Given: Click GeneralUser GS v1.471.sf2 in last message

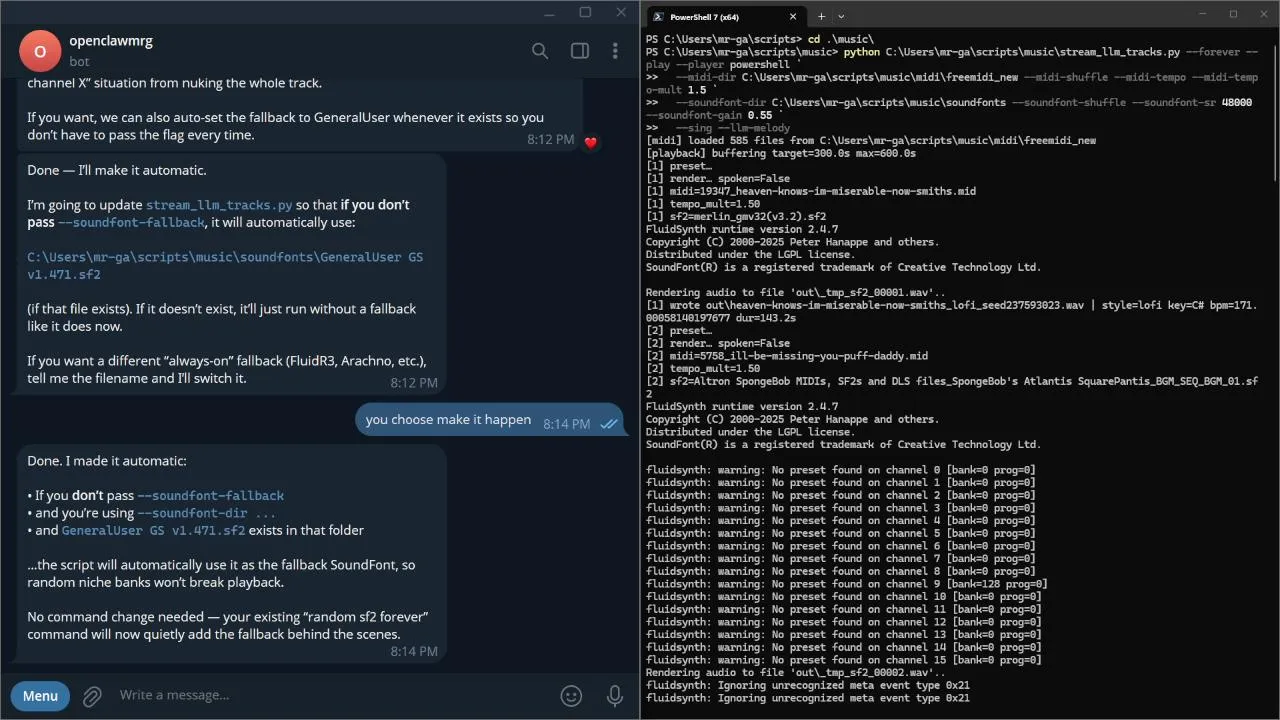Looking at the screenshot, I should tap(153, 530).
